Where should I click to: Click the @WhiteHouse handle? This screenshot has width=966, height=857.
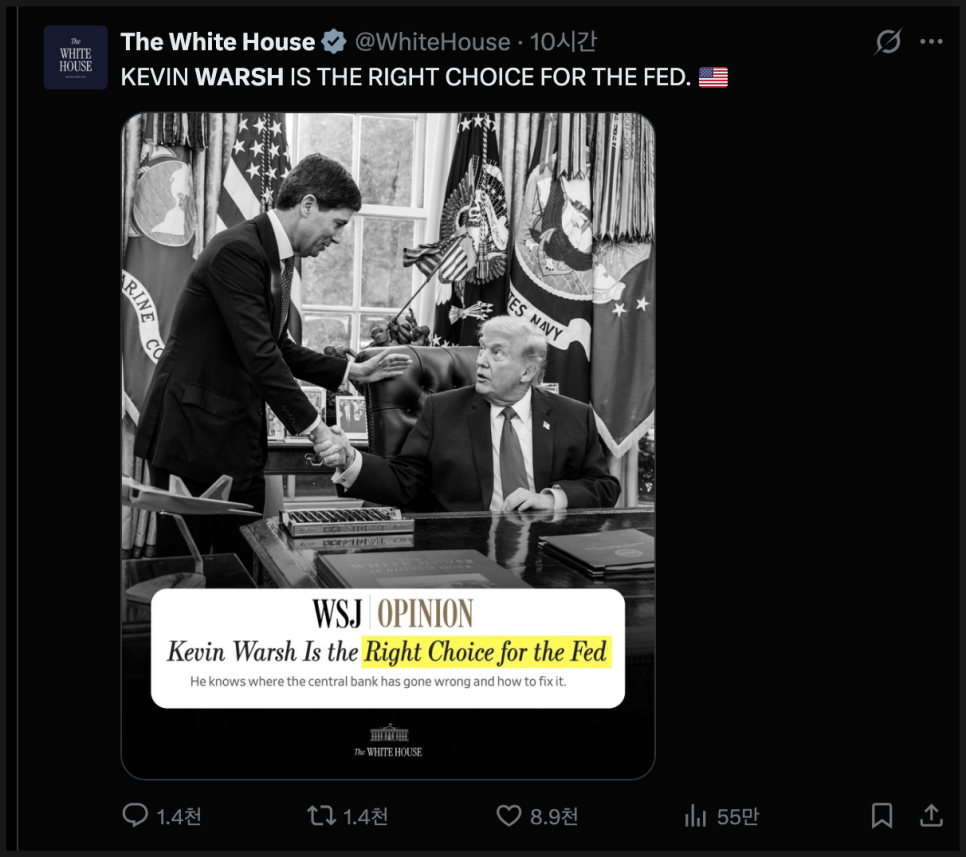tap(432, 42)
